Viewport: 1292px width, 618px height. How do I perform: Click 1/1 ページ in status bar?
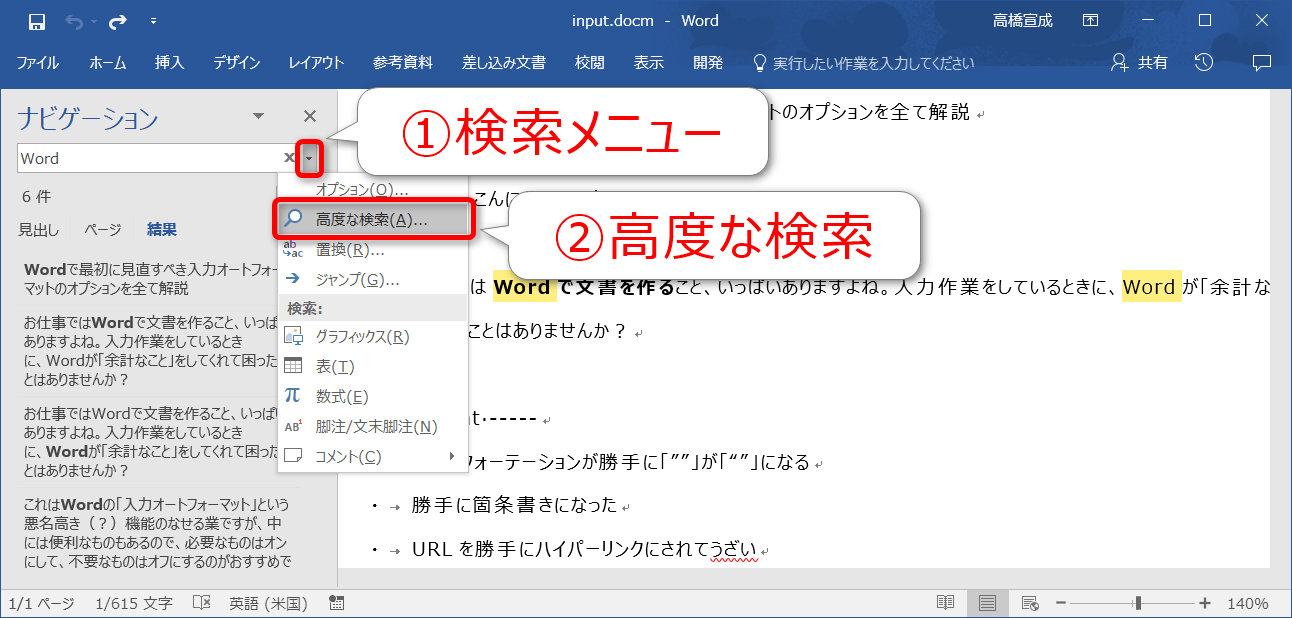(41, 603)
